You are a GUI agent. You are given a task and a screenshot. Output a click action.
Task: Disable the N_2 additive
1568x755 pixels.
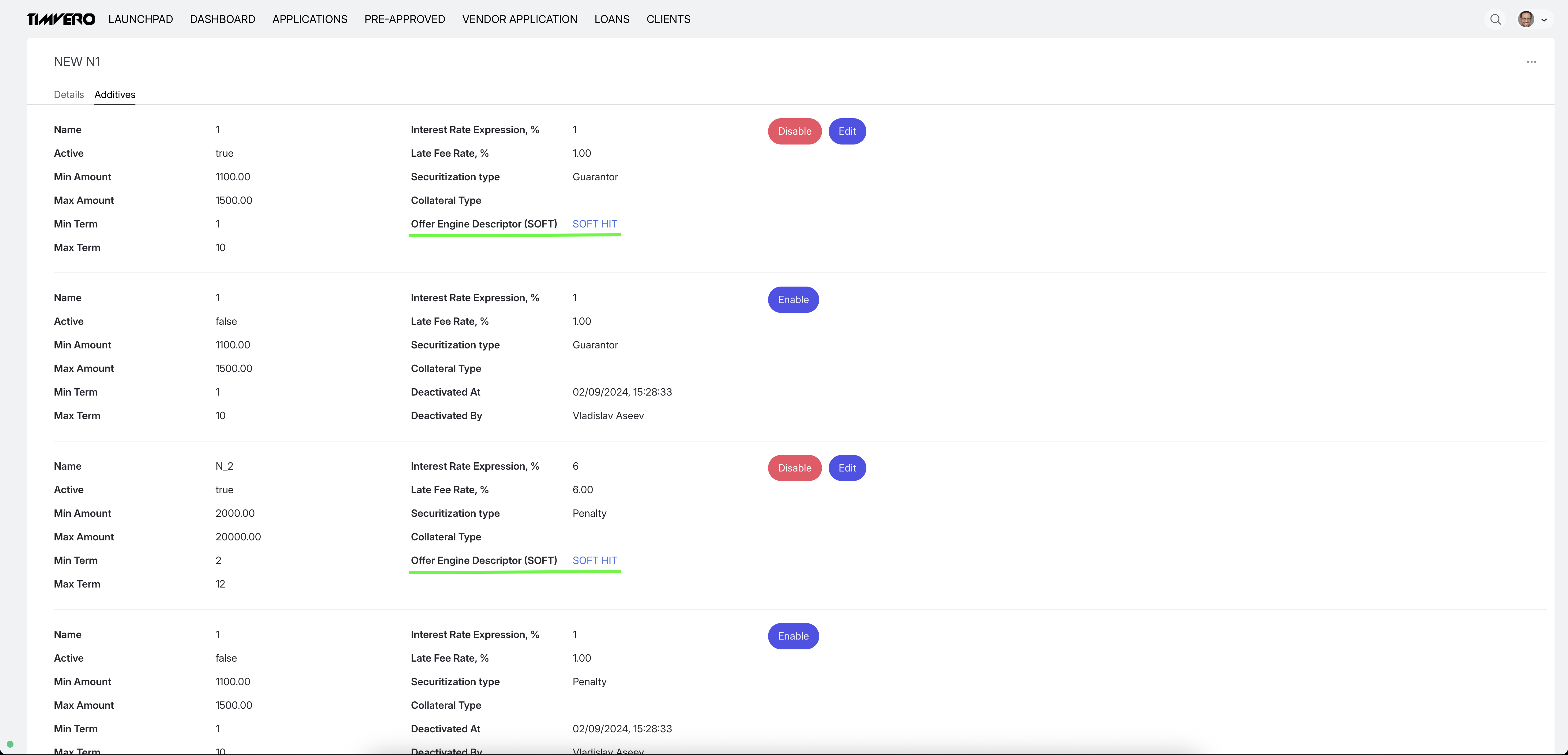(794, 468)
